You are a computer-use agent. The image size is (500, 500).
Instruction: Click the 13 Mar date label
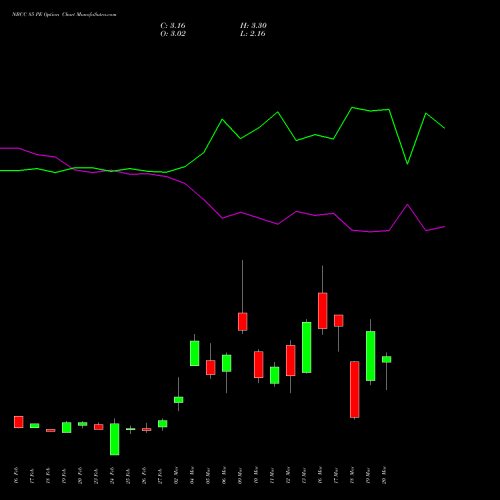point(304,475)
